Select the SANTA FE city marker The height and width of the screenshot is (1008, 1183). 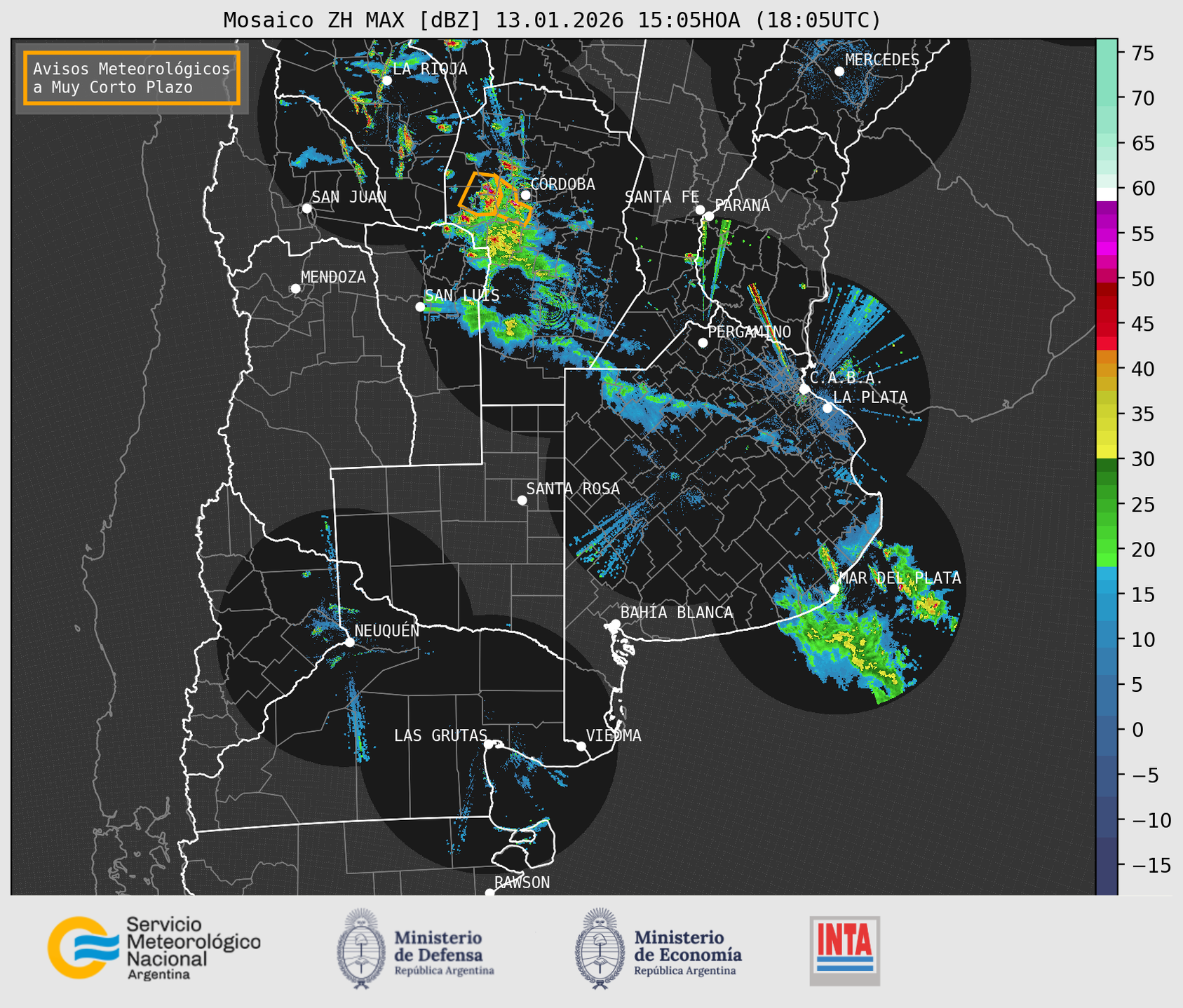(x=700, y=210)
